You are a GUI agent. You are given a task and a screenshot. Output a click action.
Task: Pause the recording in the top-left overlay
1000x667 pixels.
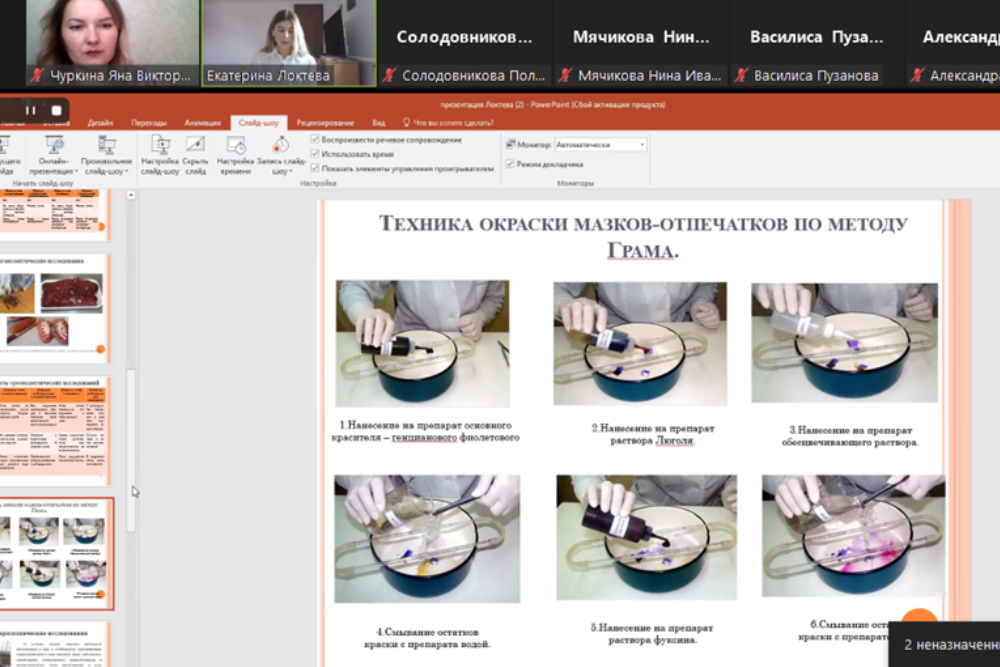[31, 110]
